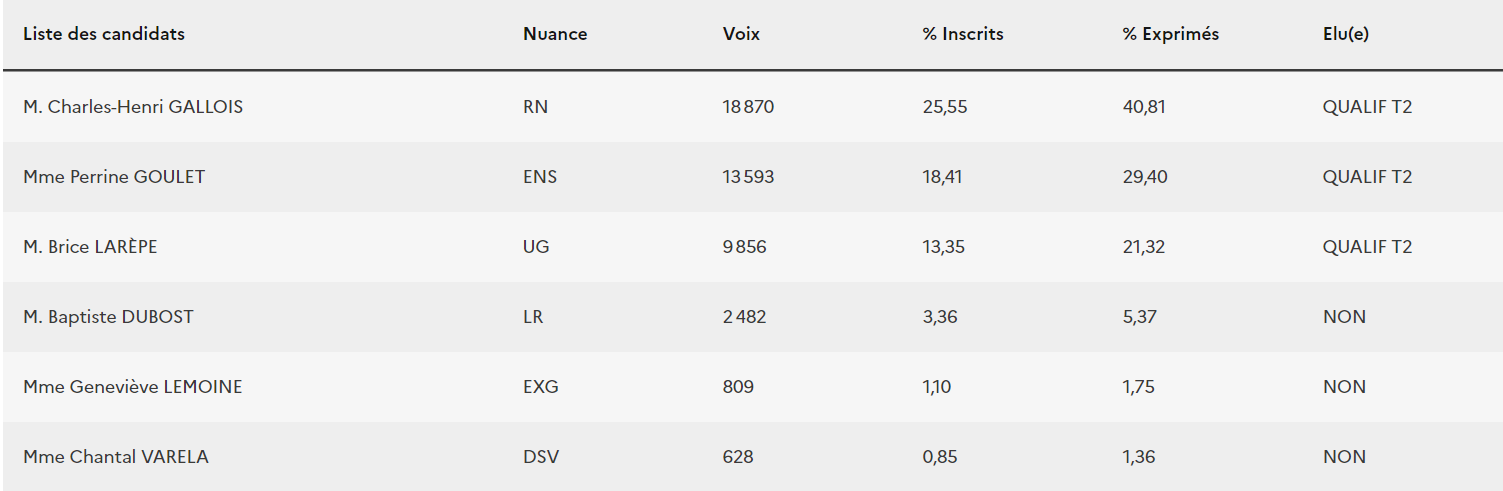Click QUALIF T2 status for GOULET
Screen dimensions: 1503x491
[1367, 177]
